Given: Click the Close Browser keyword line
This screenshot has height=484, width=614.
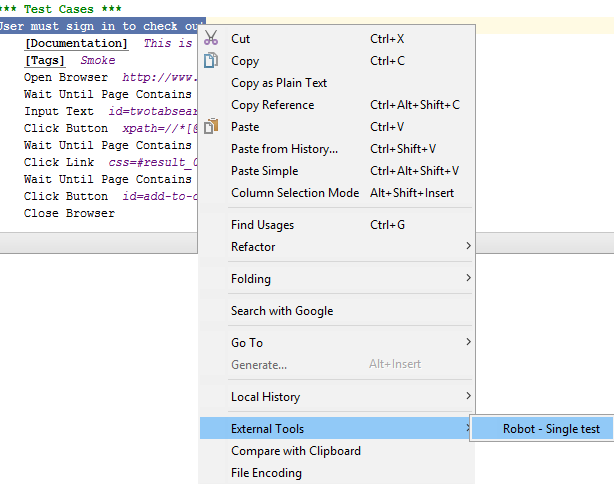Looking at the screenshot, I should click(x=69, y=213).
